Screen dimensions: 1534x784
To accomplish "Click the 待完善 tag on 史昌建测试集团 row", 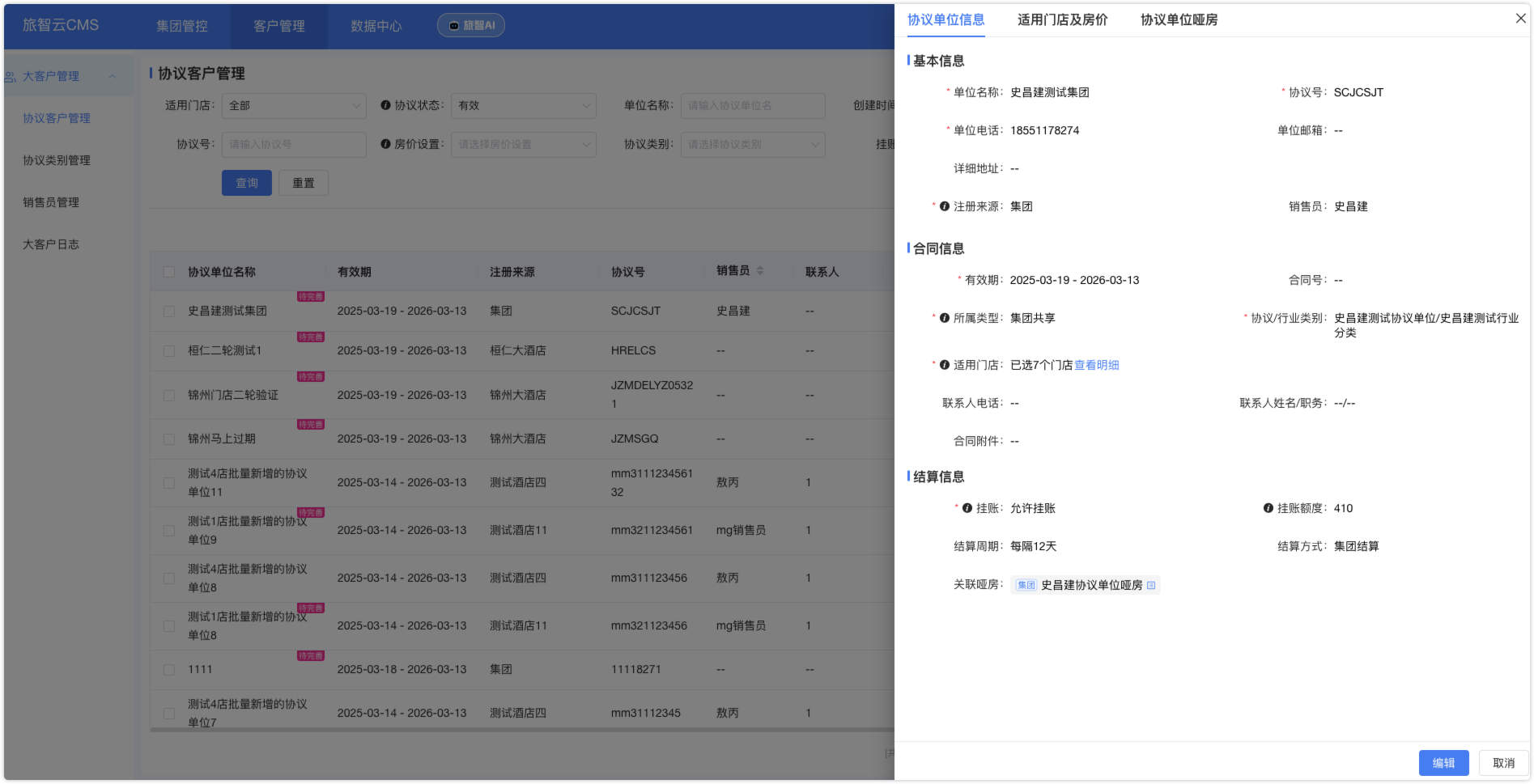I will (x=311, y=297).
